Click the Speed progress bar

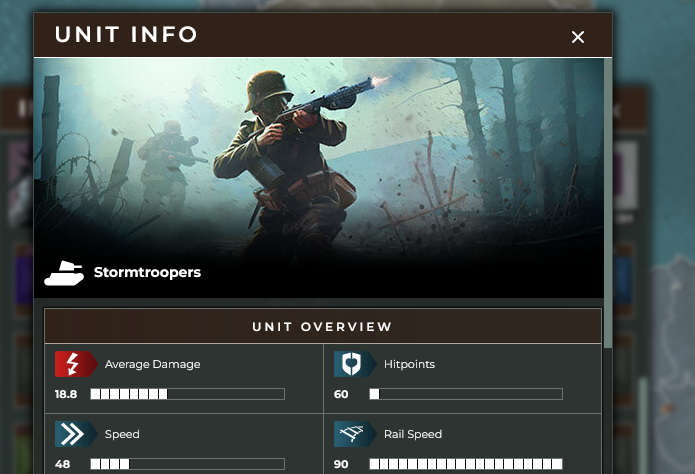pos(187,464)
